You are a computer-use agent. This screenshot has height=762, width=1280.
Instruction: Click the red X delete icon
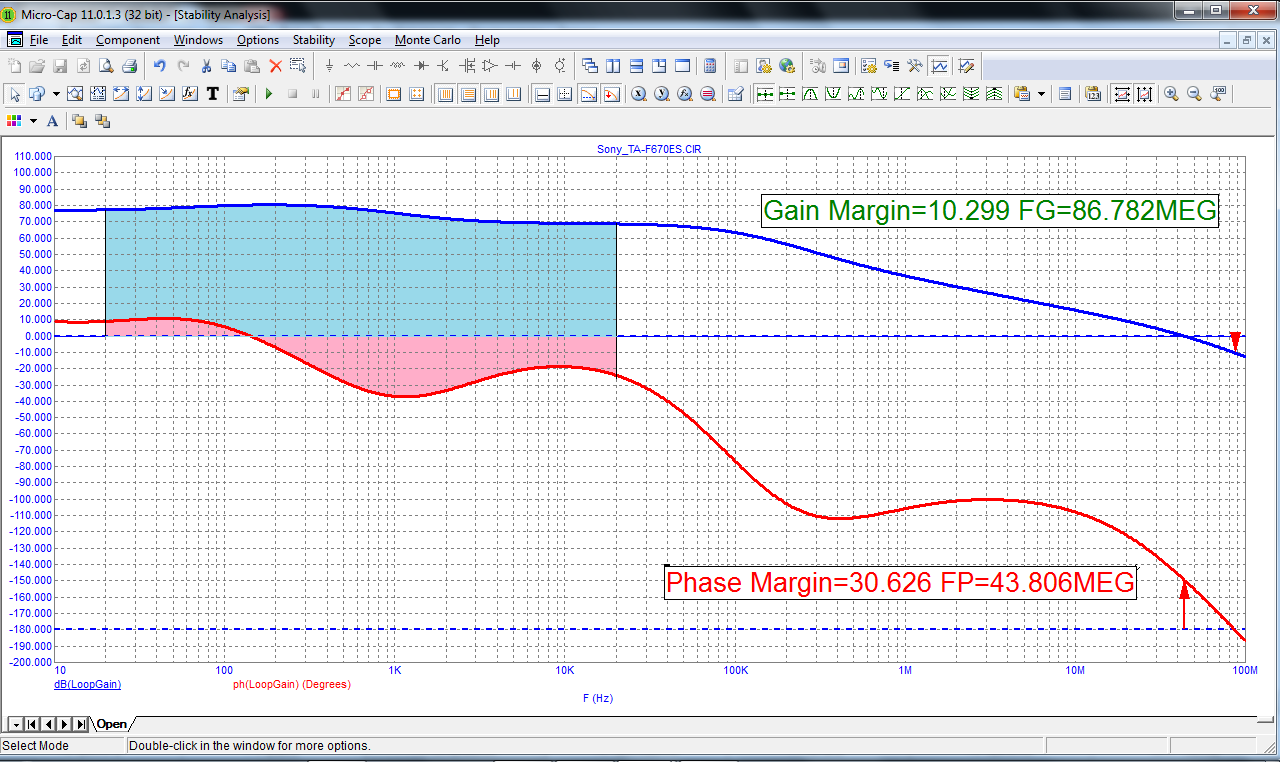[275, 67]
